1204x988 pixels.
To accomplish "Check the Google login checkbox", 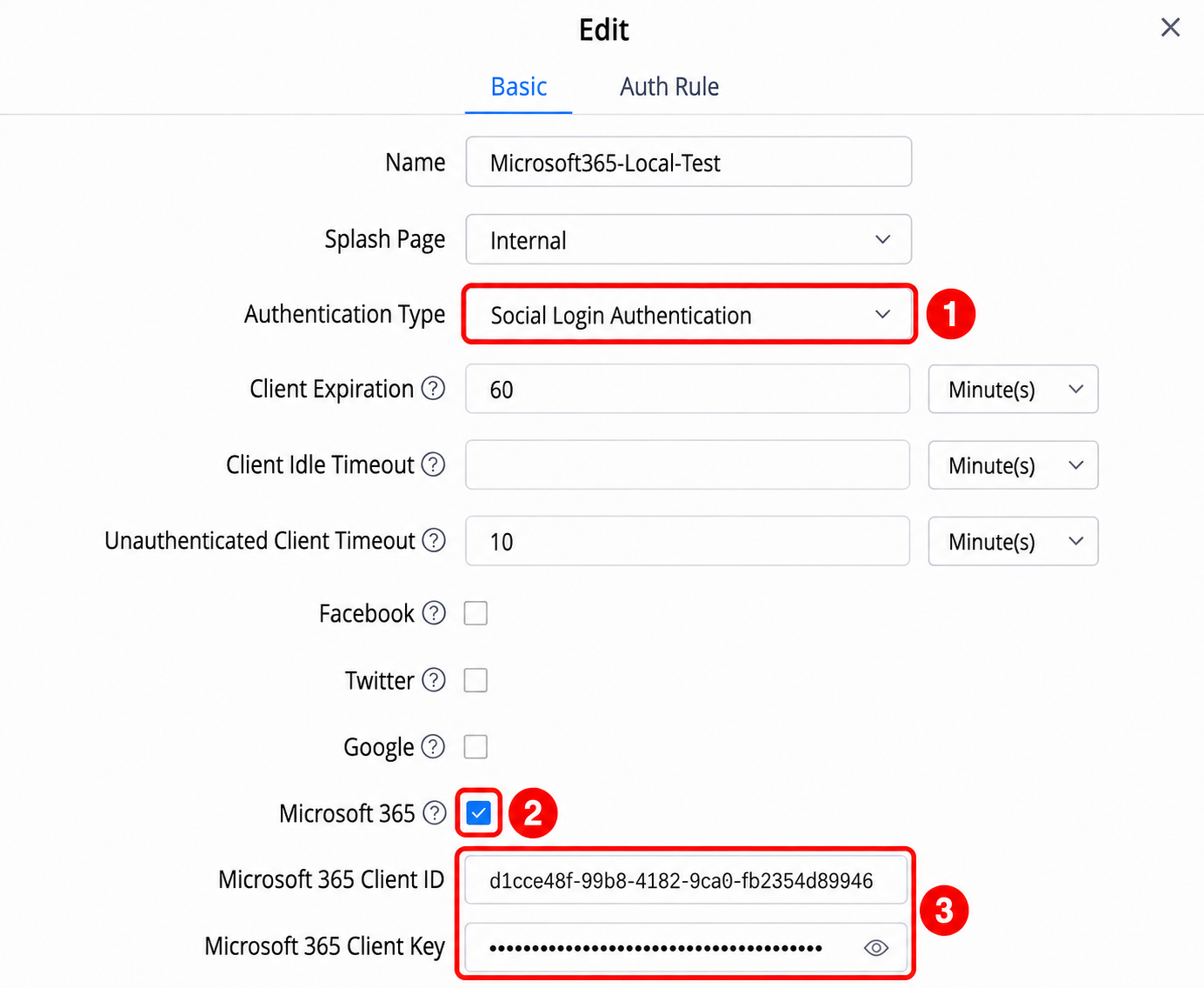I will point(476,746).
